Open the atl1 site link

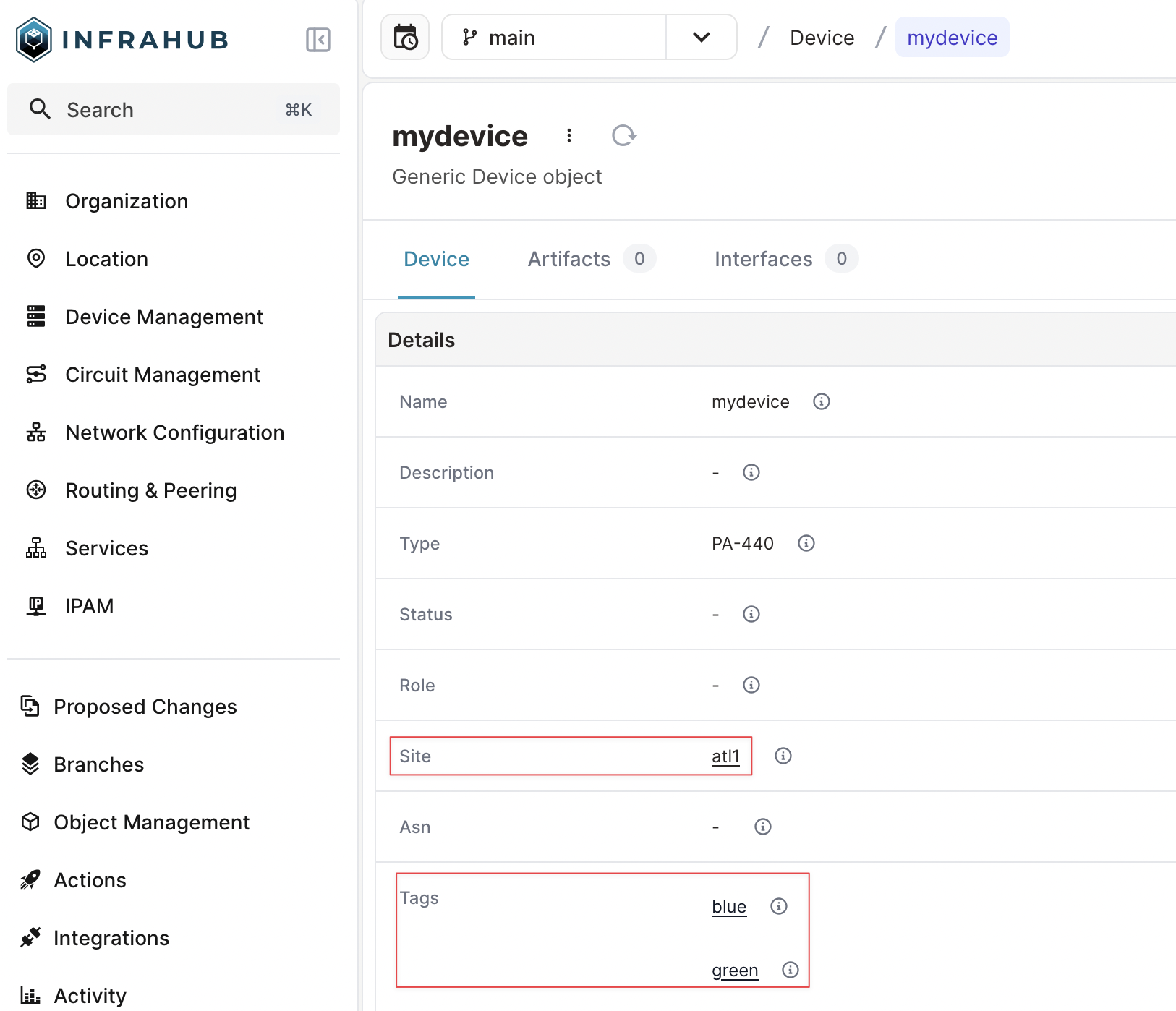click(x=725, y=756)
